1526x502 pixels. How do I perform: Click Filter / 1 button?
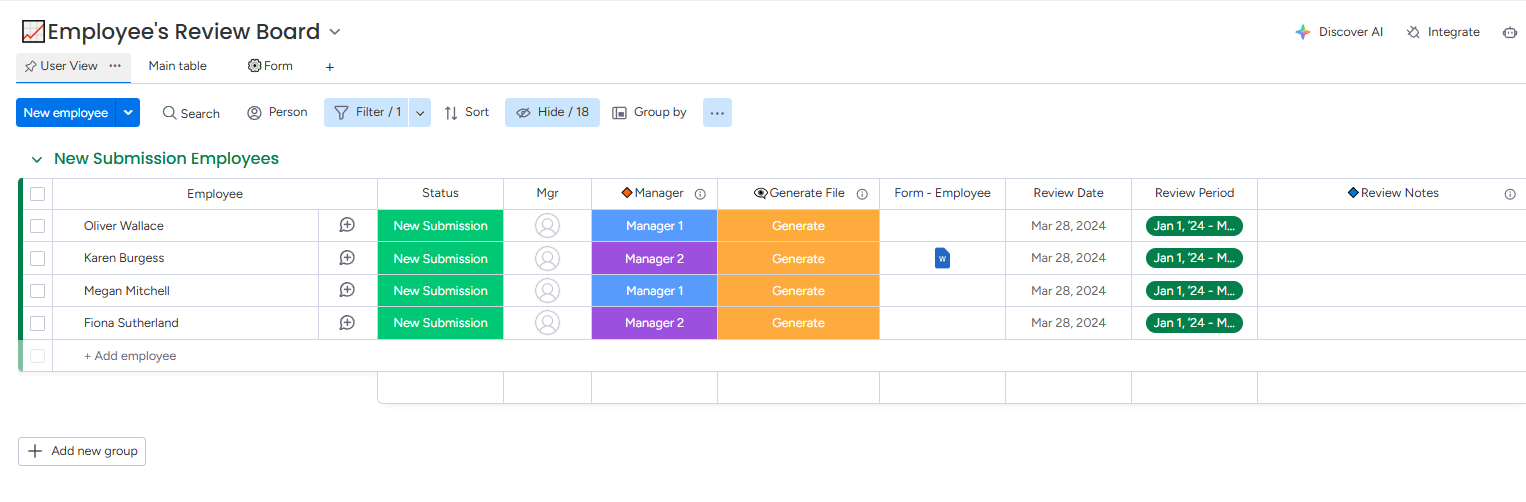pyautogui.click(x=367, y=113)
